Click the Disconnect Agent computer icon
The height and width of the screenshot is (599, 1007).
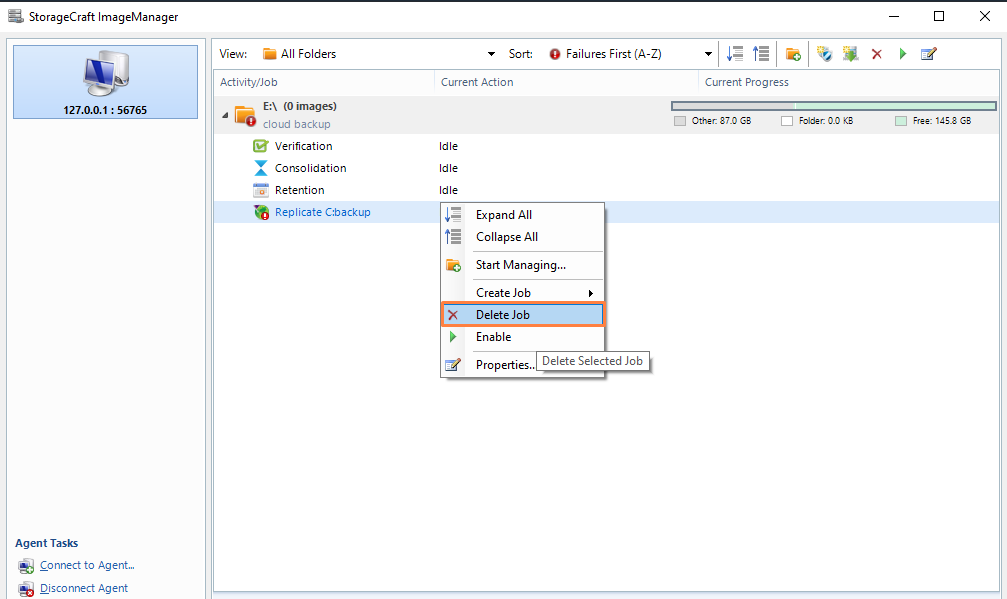[26, 589]
